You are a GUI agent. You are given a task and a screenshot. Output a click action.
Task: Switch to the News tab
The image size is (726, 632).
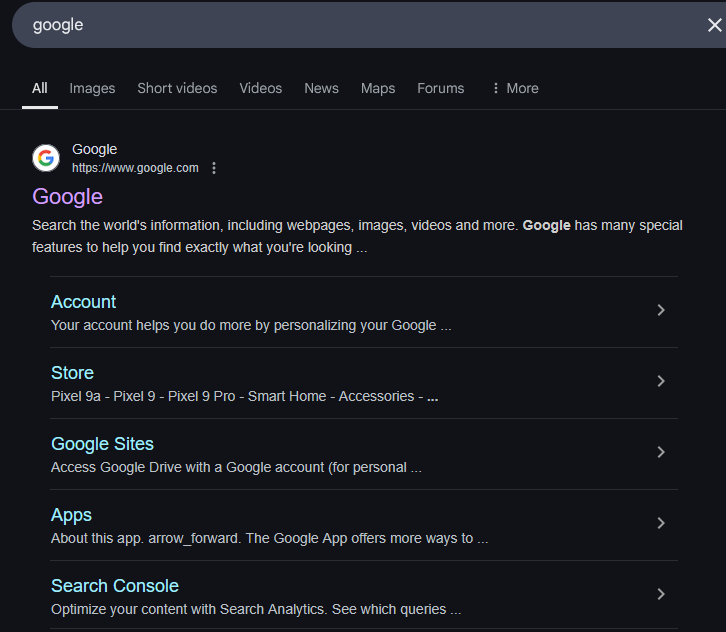click(x=321, y=88)
